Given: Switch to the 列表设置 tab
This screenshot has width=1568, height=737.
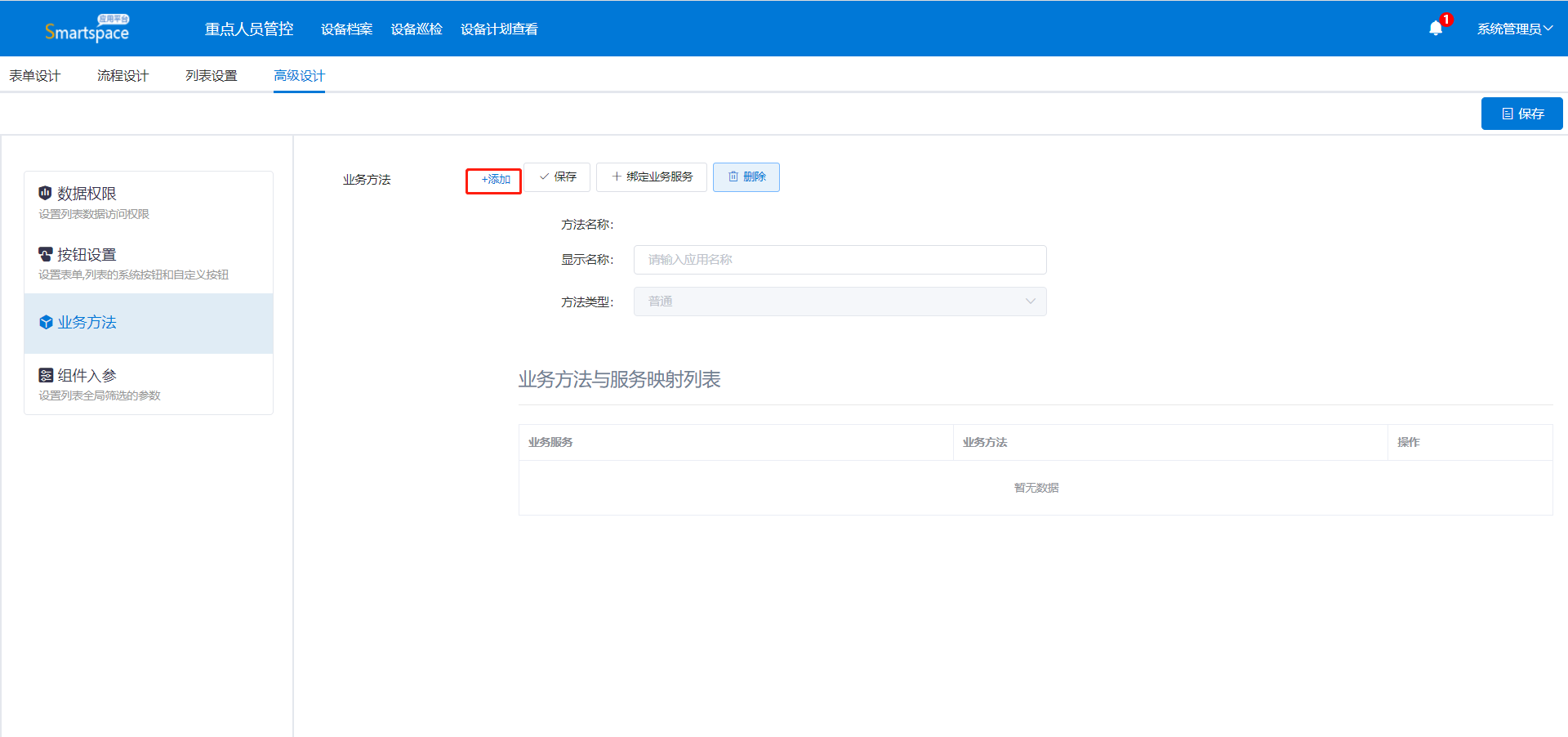Looking at the screenshot, I should coord(212,75).
